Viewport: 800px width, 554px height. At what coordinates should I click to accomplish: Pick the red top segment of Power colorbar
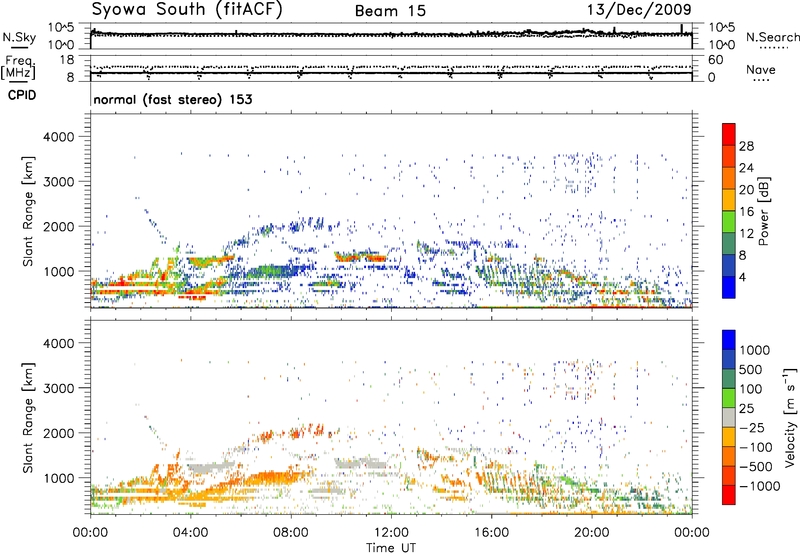click(729, 134)
